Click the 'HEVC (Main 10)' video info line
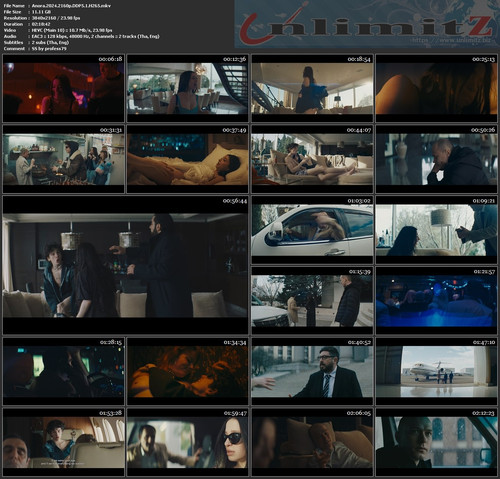 pyautogui.click(x=72, y=30)
